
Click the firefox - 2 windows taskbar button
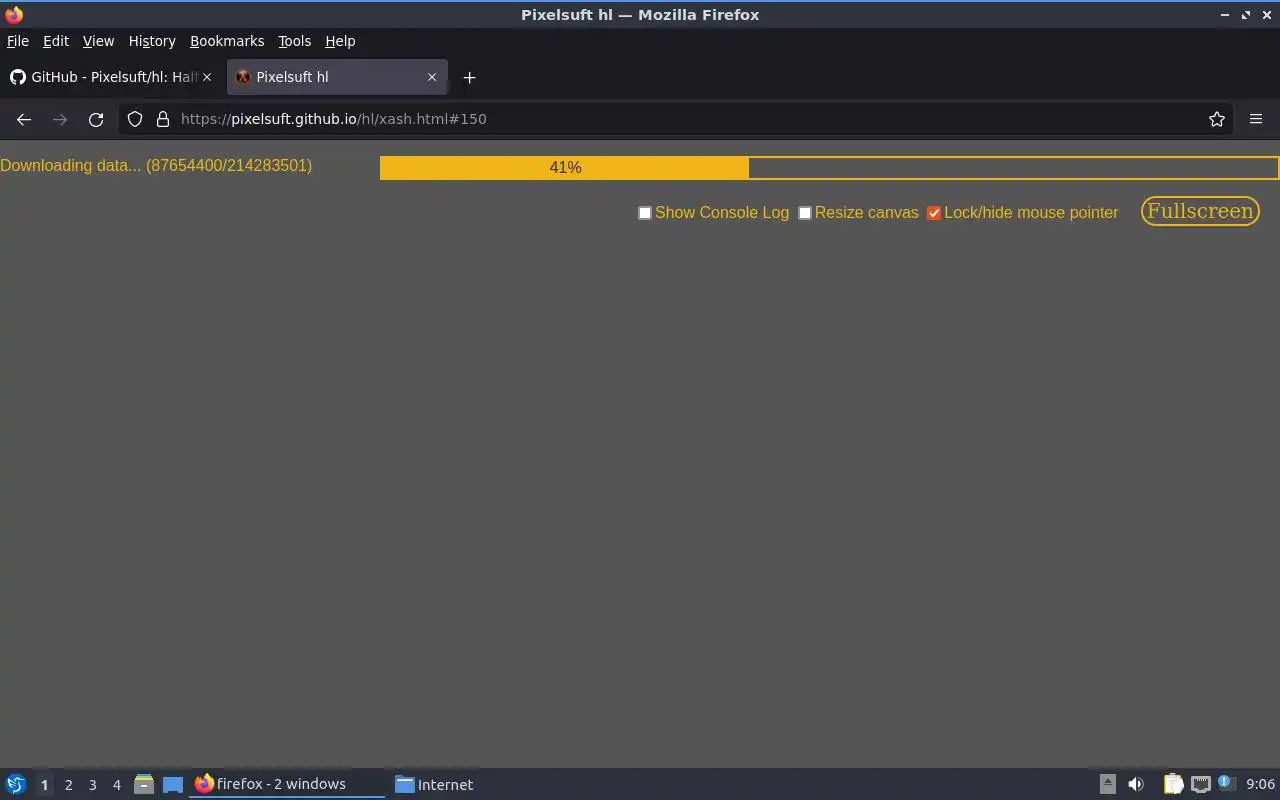tap(287, 784)
